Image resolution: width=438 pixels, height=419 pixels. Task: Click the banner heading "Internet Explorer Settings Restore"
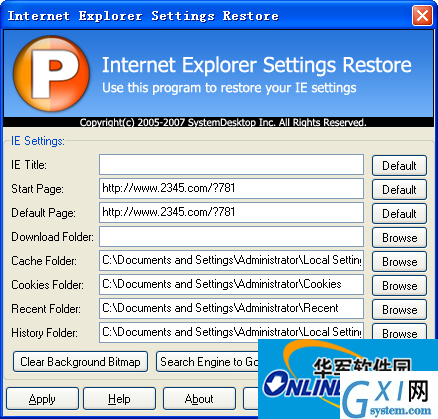tap(257, 65)
